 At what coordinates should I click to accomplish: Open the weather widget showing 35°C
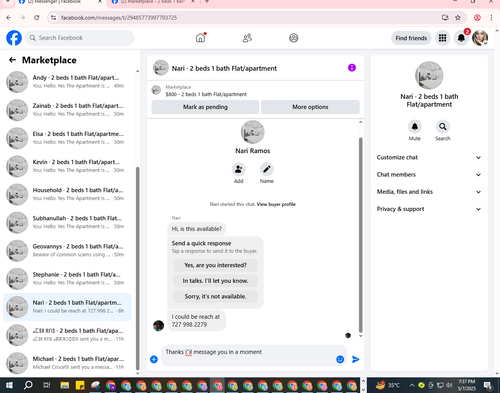(387, 385)
